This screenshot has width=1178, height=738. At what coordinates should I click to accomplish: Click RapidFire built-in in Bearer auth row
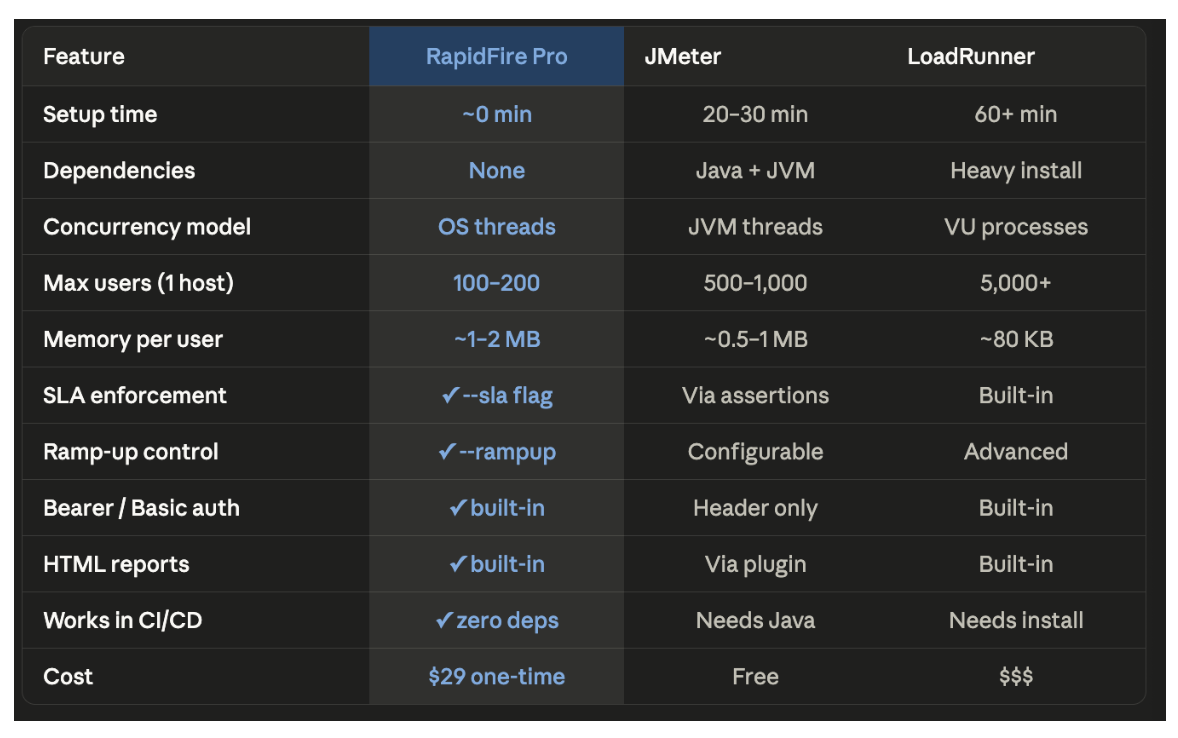coord(497,508)
